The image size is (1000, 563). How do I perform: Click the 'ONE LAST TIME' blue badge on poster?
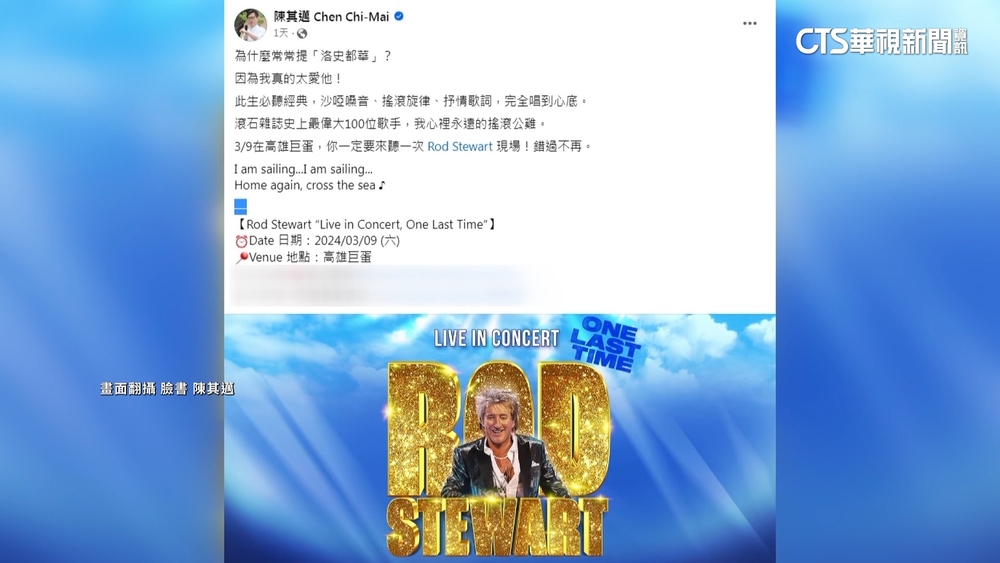(605, 344)
